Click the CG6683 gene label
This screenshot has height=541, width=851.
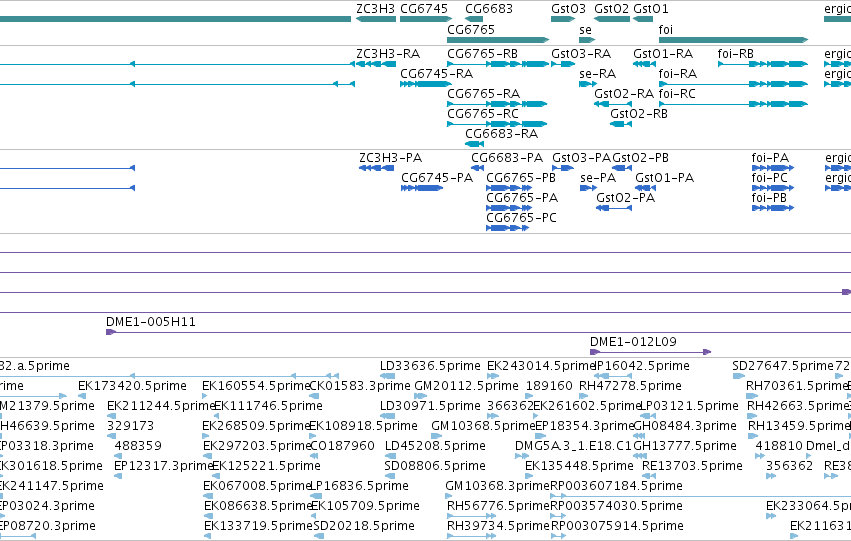tap(488, 9)
